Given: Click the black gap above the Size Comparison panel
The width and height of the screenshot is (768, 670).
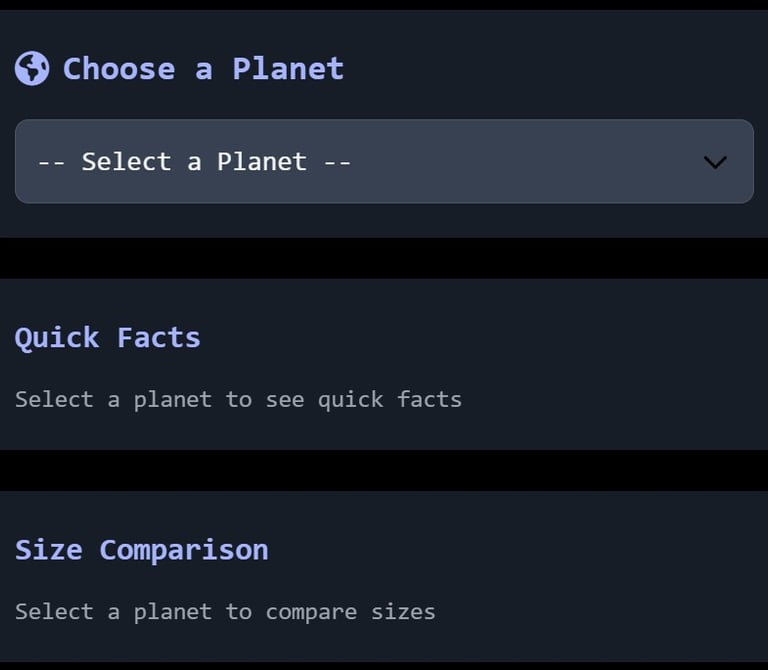Looking at the screenshot, I should point(384,470).
